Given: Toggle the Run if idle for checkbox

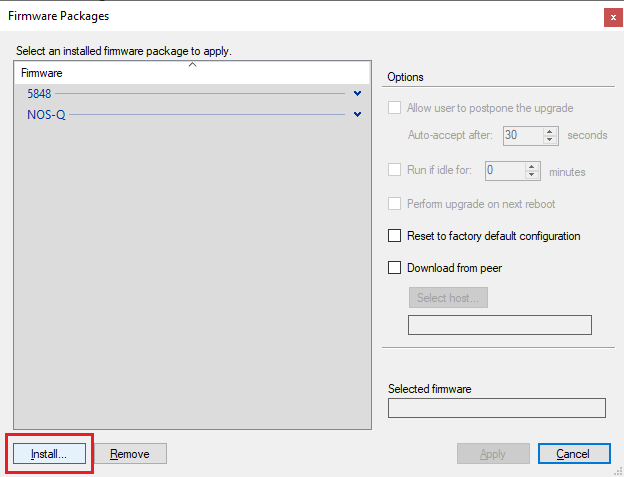Looking at the screenshot, I should point(395,170).
